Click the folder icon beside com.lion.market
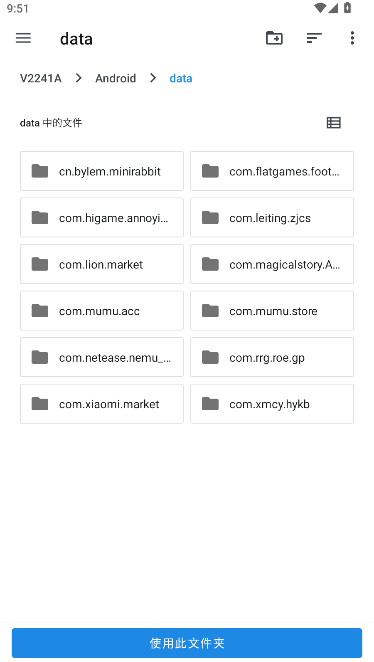Viewport: 374px width, 662px height. click(40, 264)
